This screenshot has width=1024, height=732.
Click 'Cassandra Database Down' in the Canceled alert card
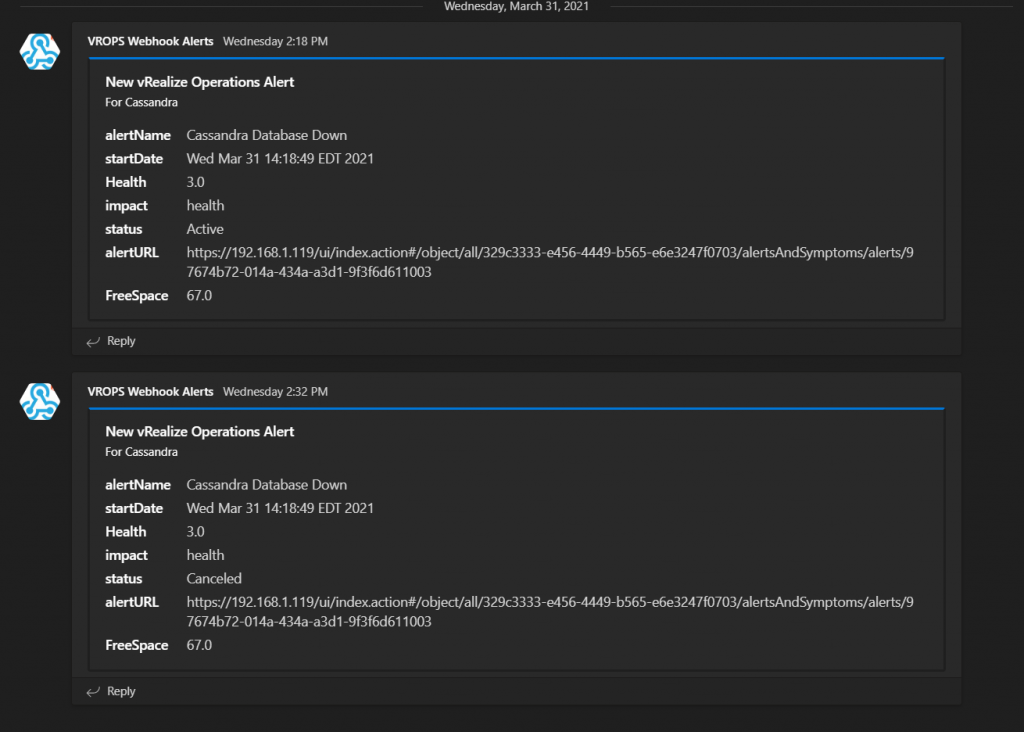pos(266,485)
